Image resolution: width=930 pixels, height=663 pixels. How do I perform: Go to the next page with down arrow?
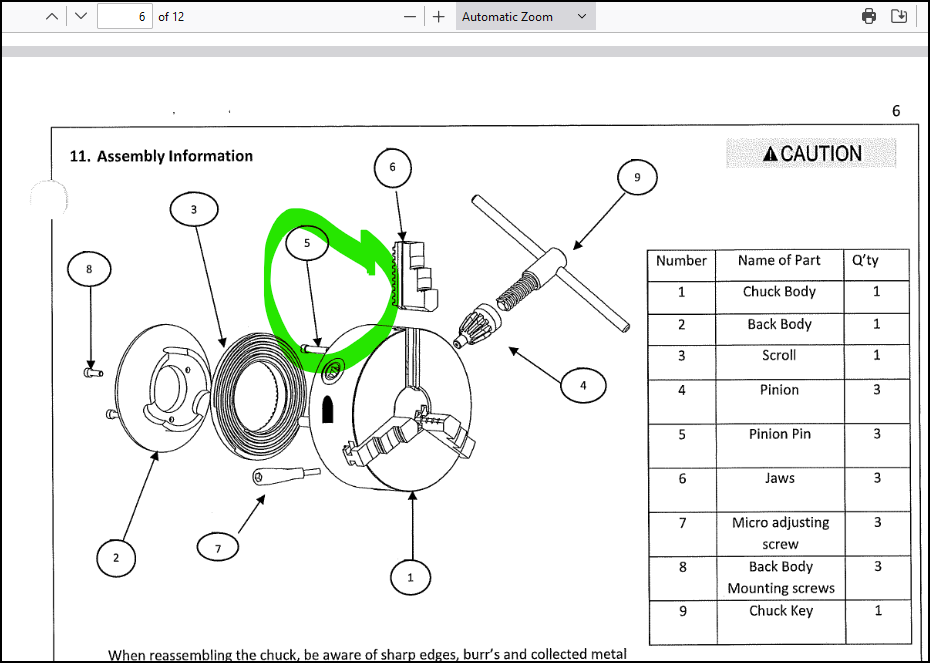pyautogui.click(x=80, y=16)
